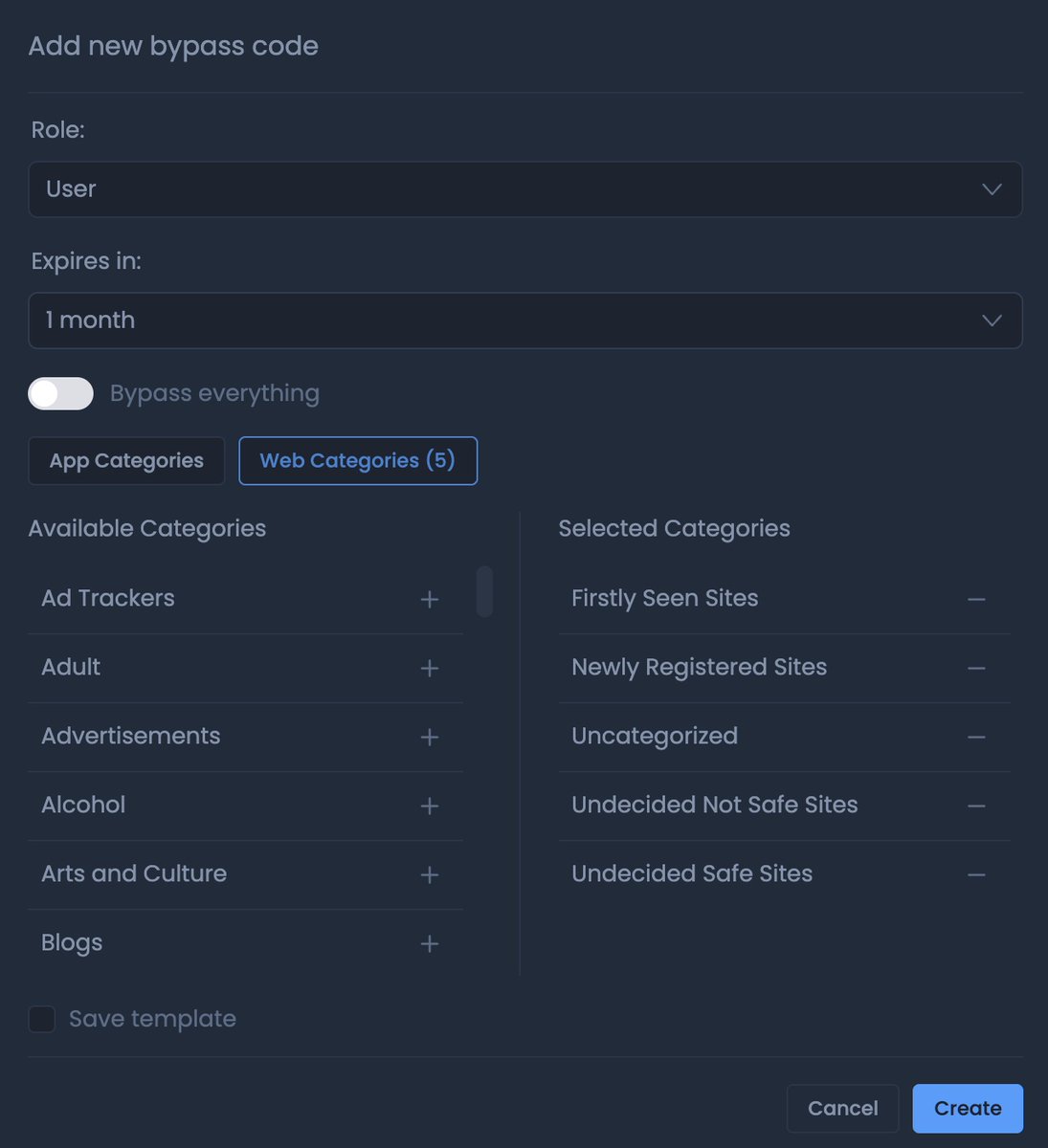Click the Undecided Safe Sites text
Viewport: 1048px width, 1148px height.
click(x=692, y=874)
